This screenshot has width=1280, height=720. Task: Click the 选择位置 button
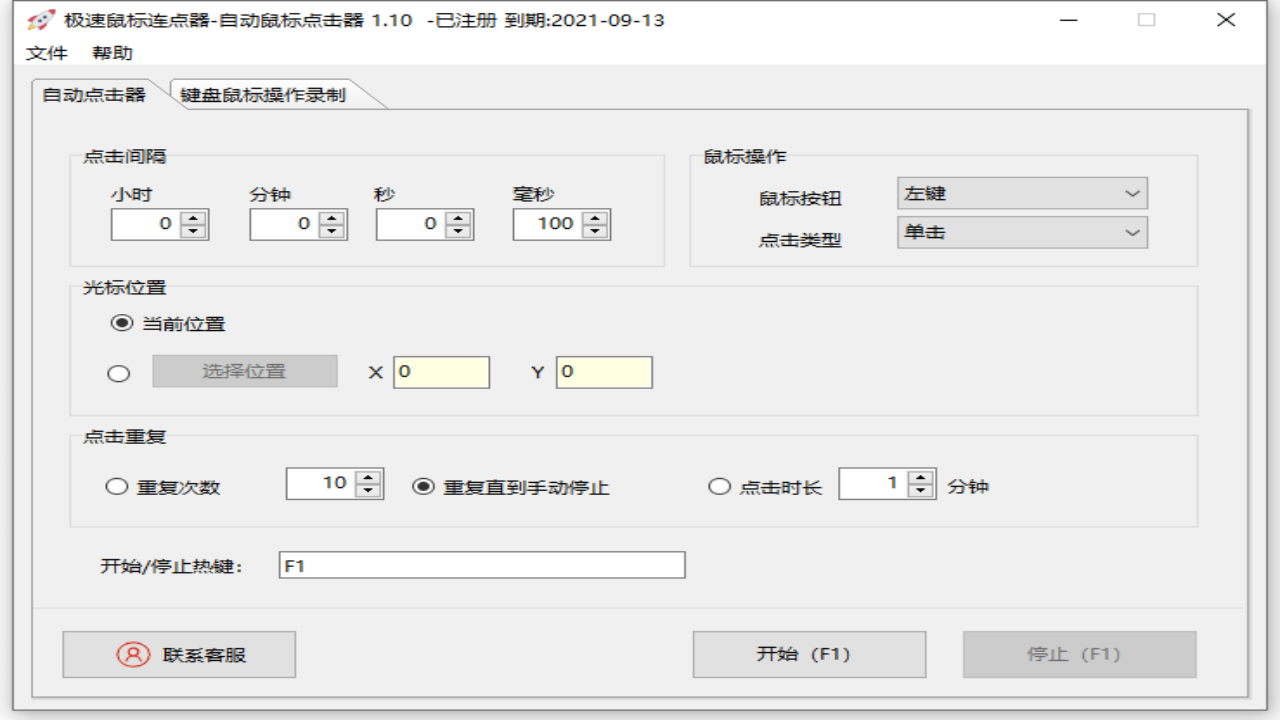coord(245,371)
